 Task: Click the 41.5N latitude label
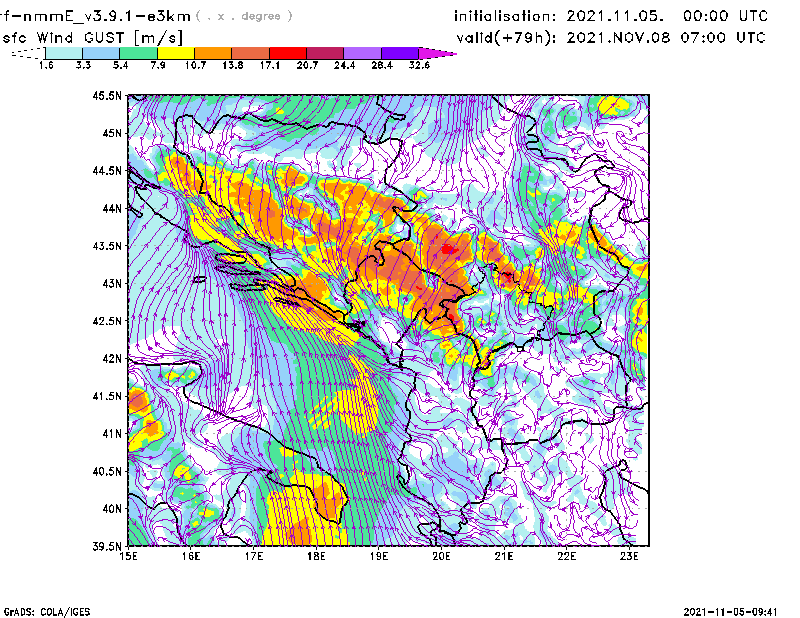click(107, 395)
